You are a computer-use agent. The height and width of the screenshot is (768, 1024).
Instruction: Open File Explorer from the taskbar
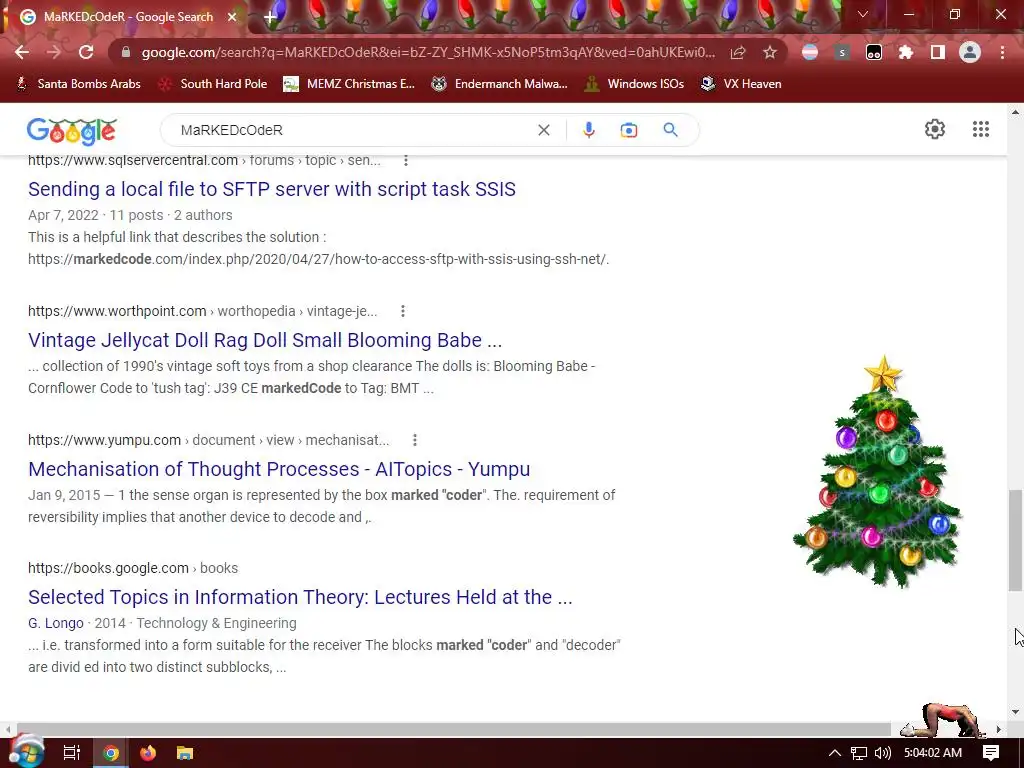[185, 753]
